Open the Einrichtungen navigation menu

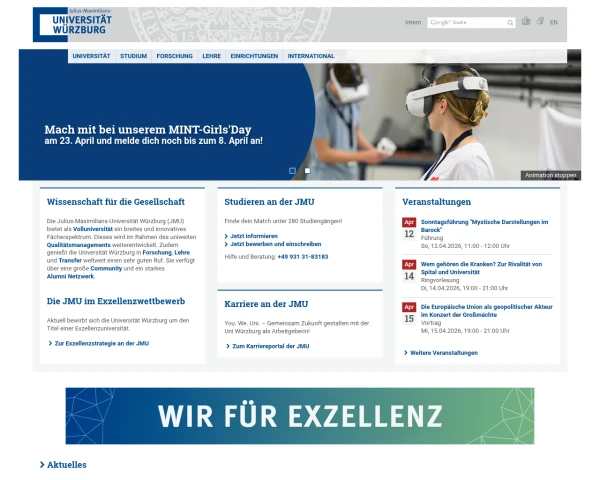[254, 56]
